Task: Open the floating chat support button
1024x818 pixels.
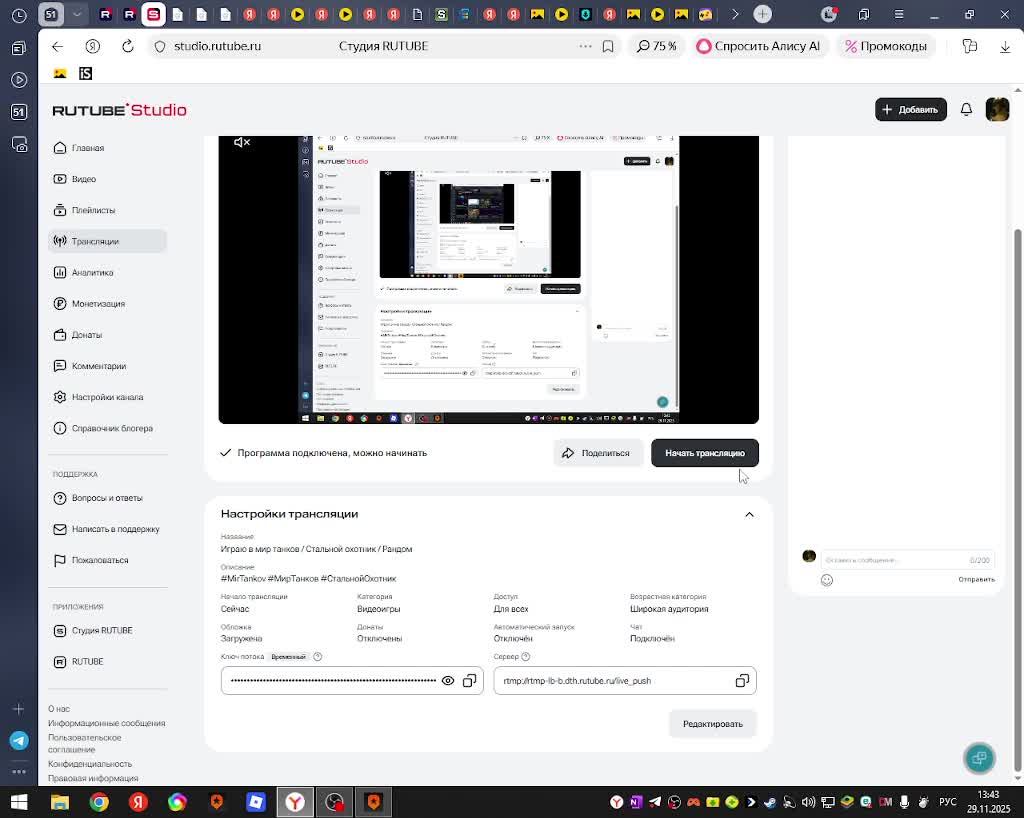Action: pos(979,758)
